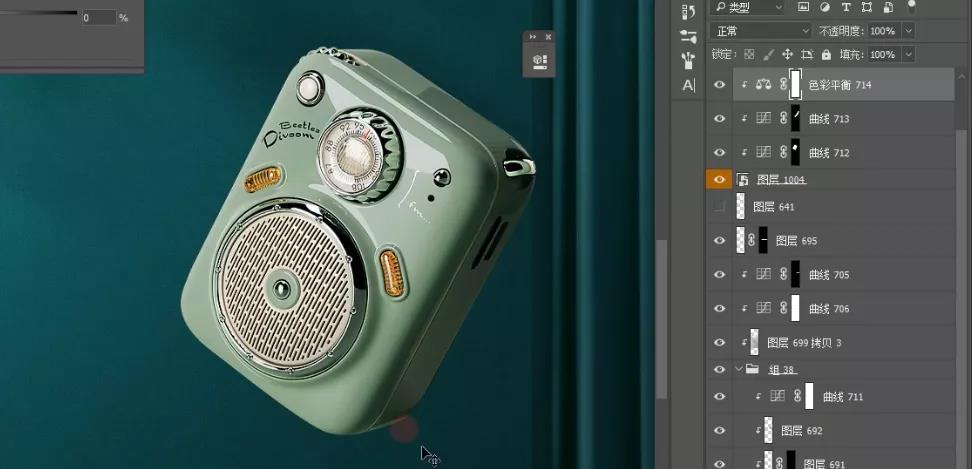Click the gradient slider above the 0 % field
This screenshot has height=469, width=972.
(38, 12)
